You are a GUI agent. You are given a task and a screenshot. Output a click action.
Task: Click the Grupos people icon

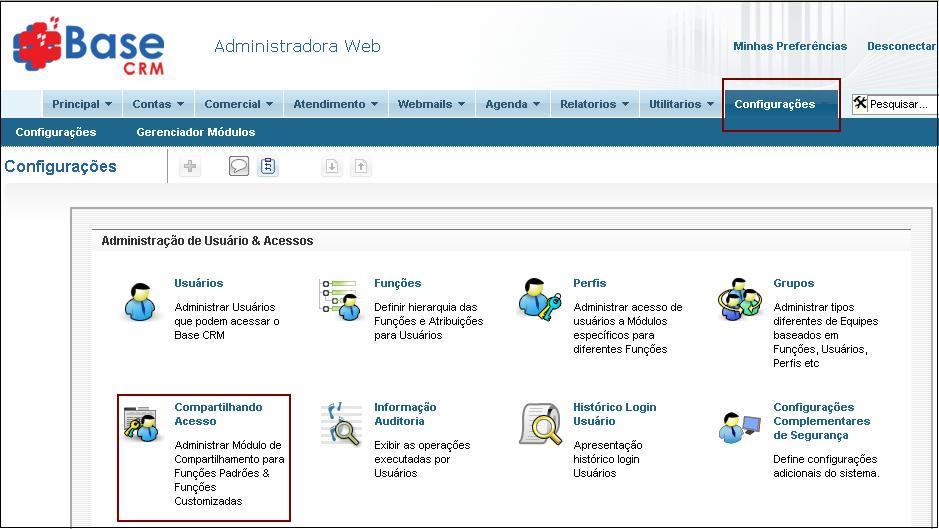tap(740, 299)
